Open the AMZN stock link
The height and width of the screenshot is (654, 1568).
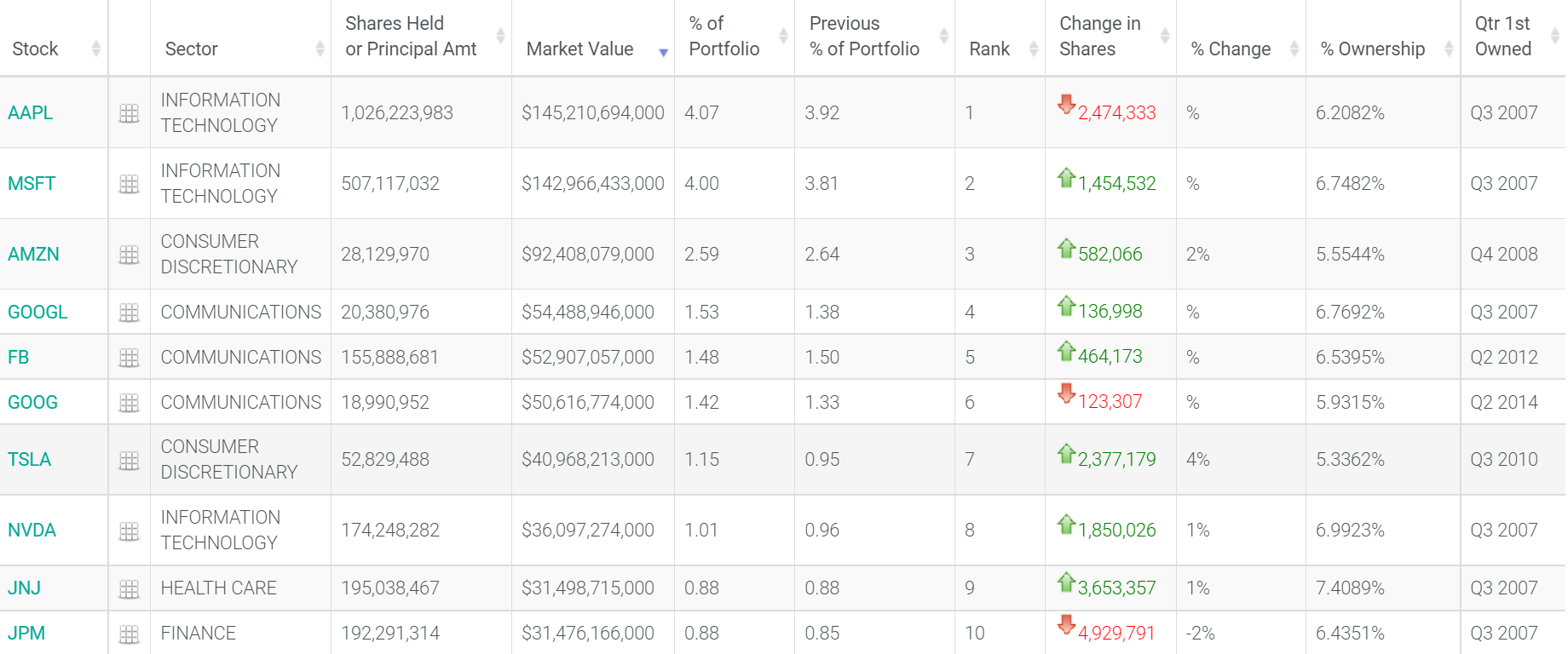(x=33, y=255)
